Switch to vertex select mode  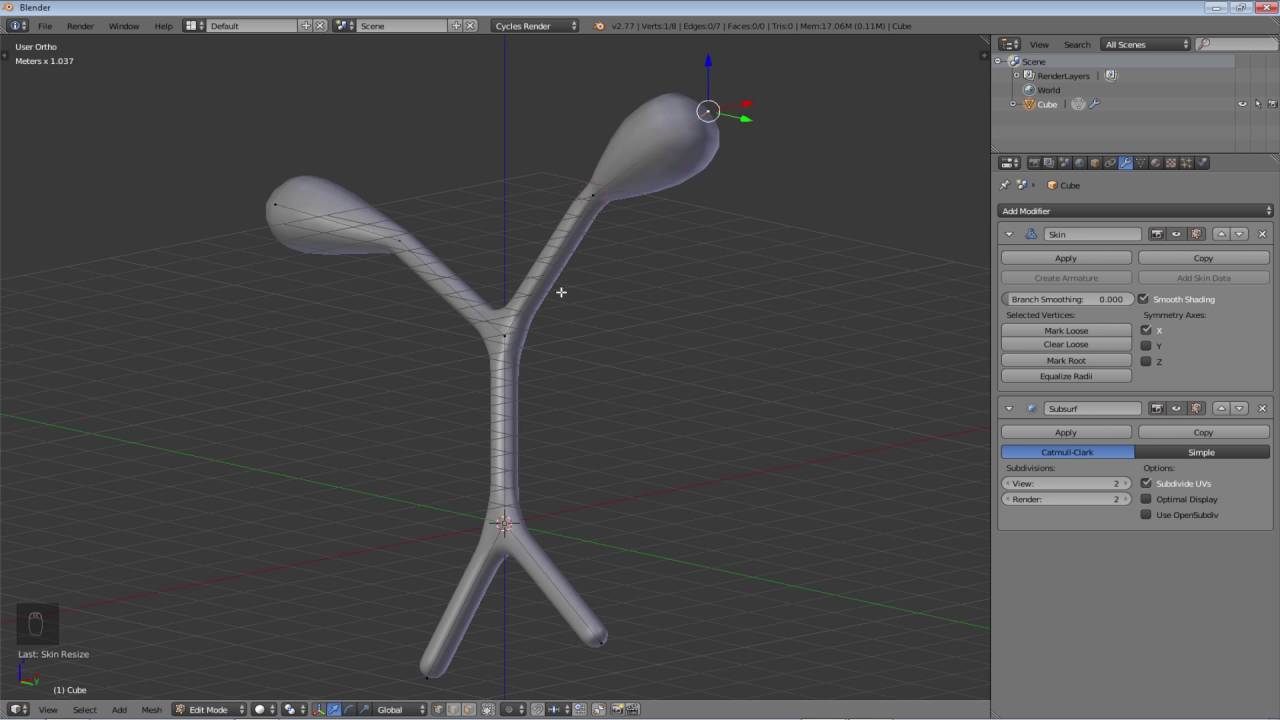point(439,710)
